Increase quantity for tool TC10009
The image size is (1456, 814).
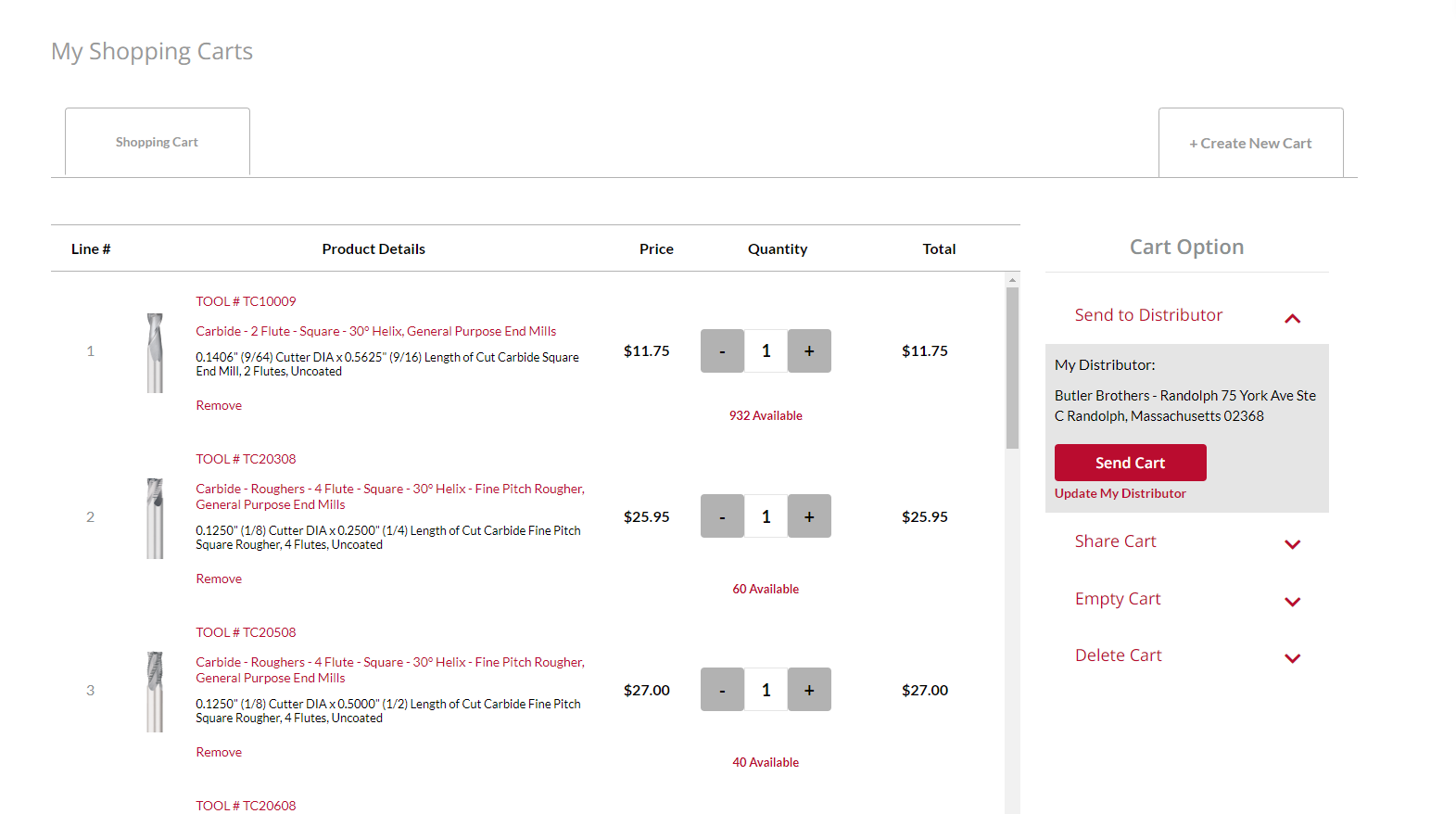[x=809, y=351]
